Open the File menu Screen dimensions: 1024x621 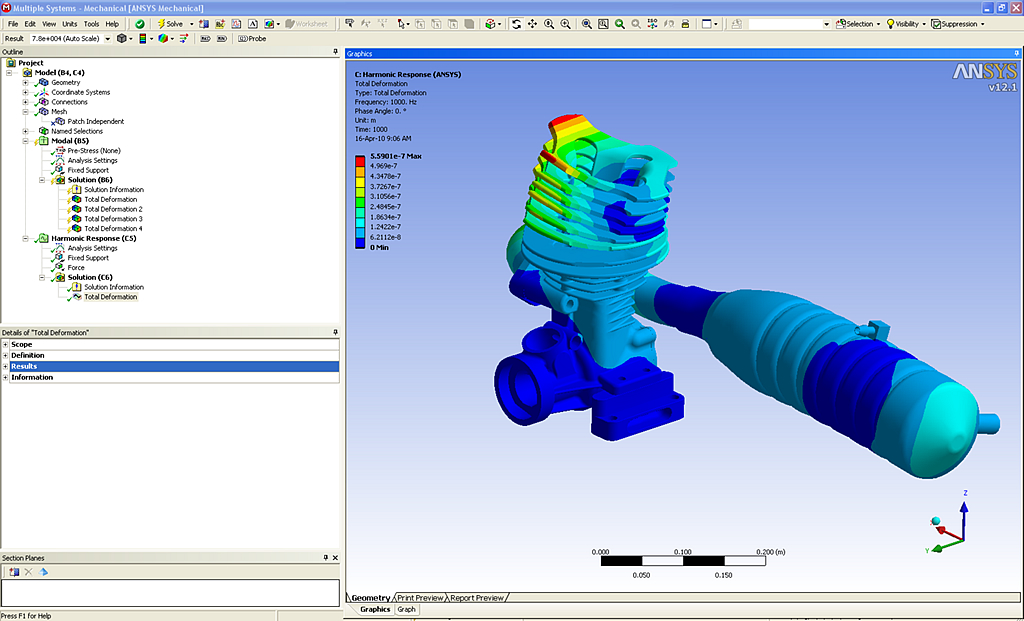13,24
